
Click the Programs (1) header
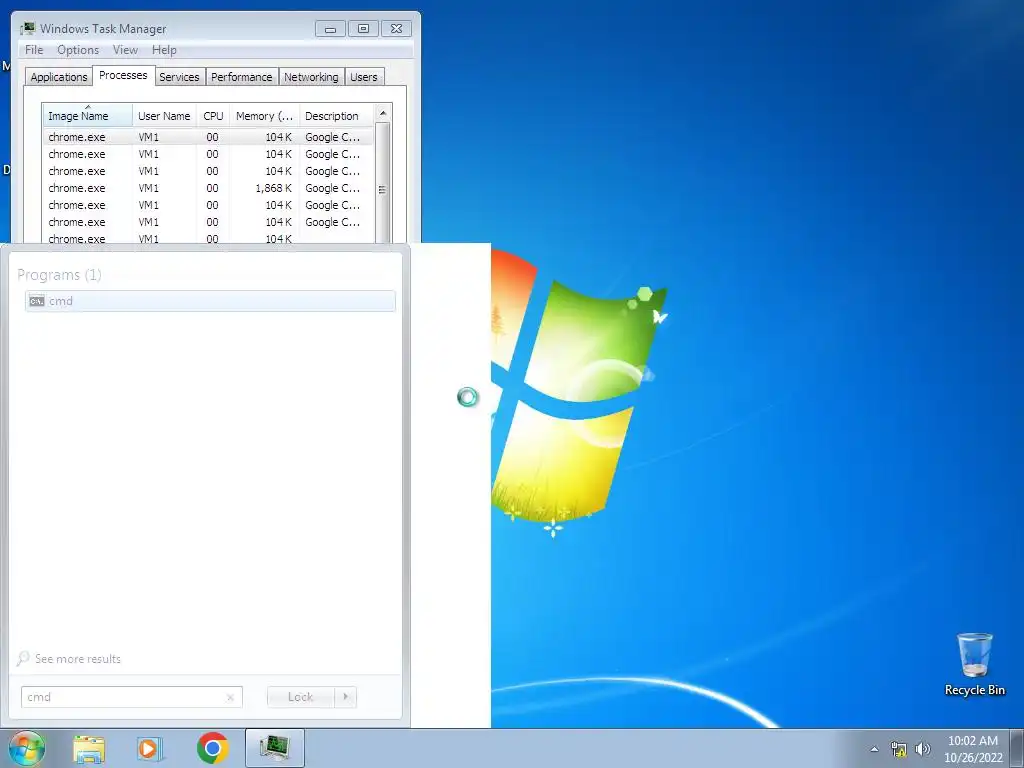coord(59,275)
